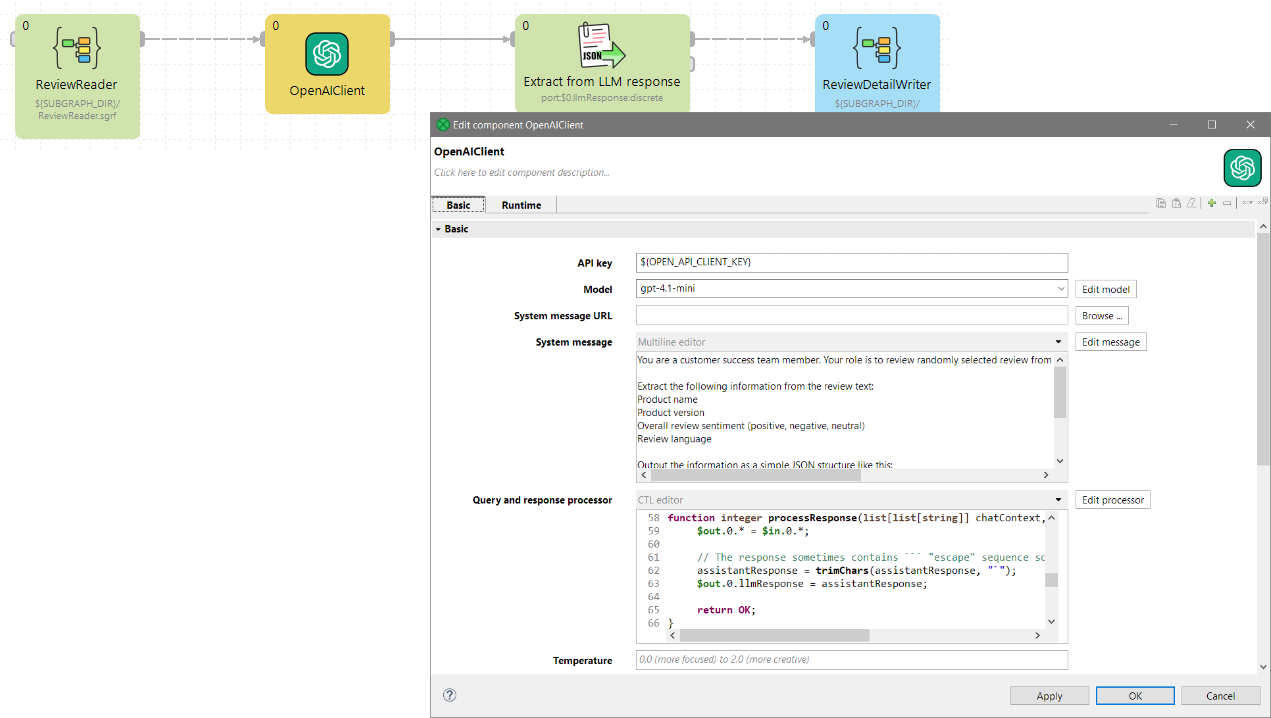Click the OpenAI logo in the OpenAIClient node
The image size is (1271, 718).
(x=327, y=54)
